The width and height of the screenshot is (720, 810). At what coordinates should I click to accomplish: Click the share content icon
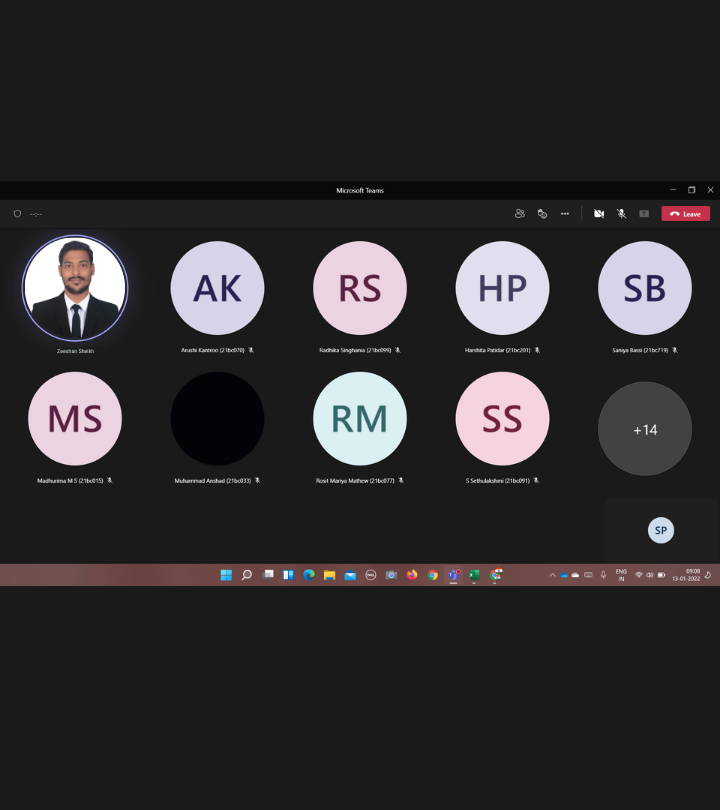click(x=644, y=214)
